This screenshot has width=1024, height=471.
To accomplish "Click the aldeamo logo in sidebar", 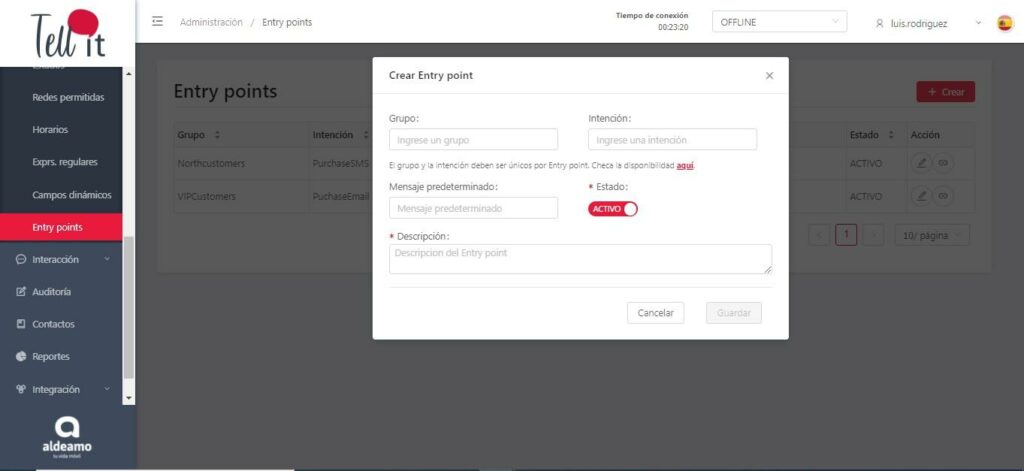I will pos(67,436).
